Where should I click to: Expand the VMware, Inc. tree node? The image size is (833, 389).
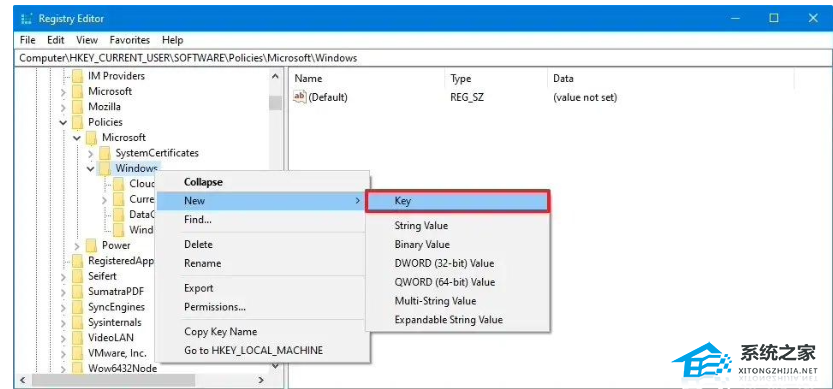[x=64, y=353]
